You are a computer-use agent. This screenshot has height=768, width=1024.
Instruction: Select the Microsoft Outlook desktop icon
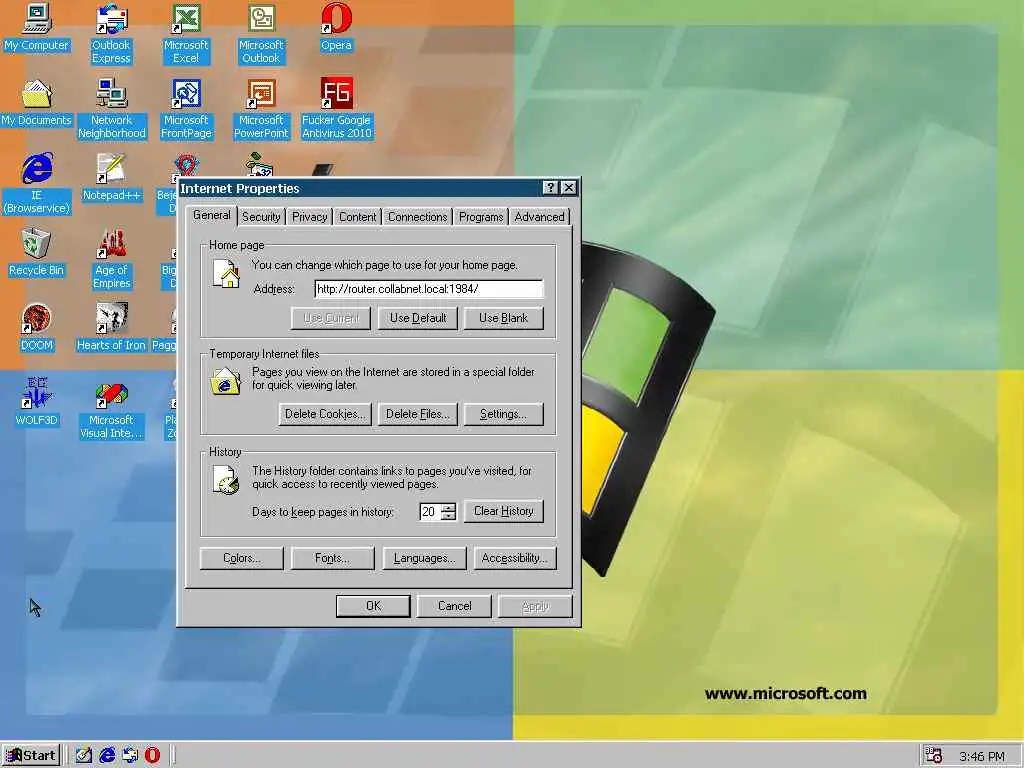(x=261, y=34)
